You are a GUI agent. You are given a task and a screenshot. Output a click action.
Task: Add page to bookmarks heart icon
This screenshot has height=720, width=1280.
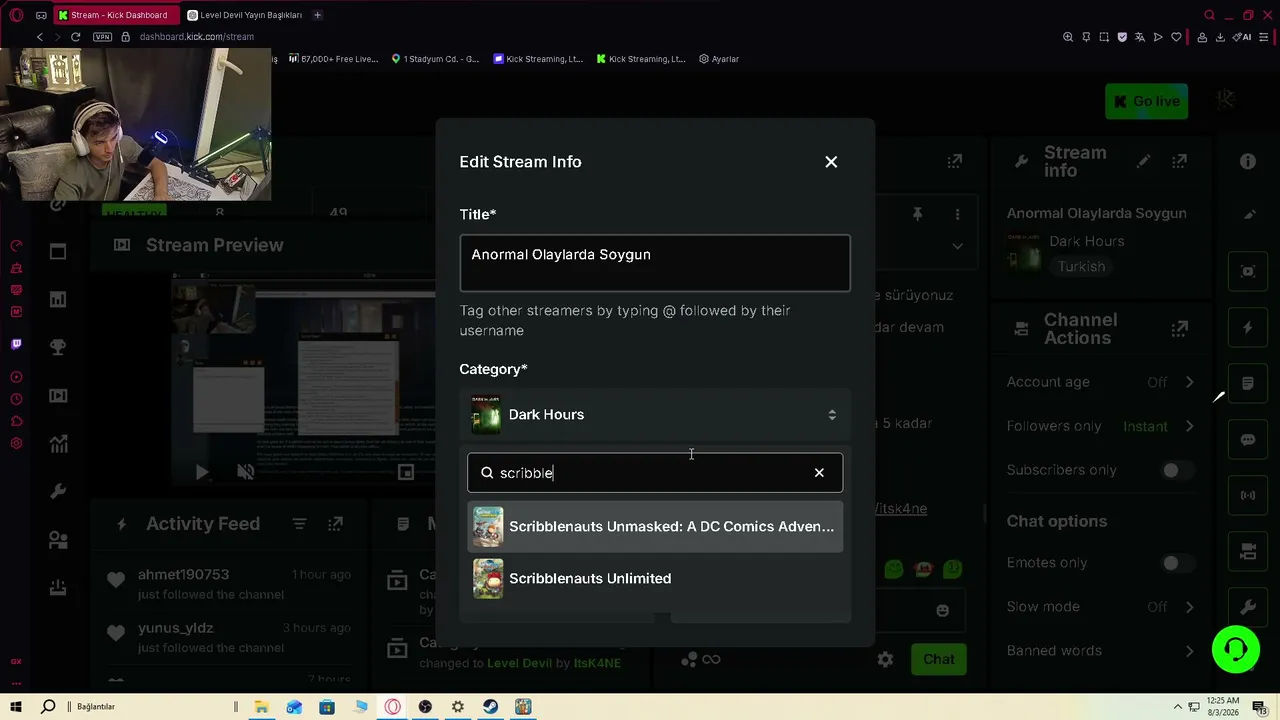point(1176,37)
